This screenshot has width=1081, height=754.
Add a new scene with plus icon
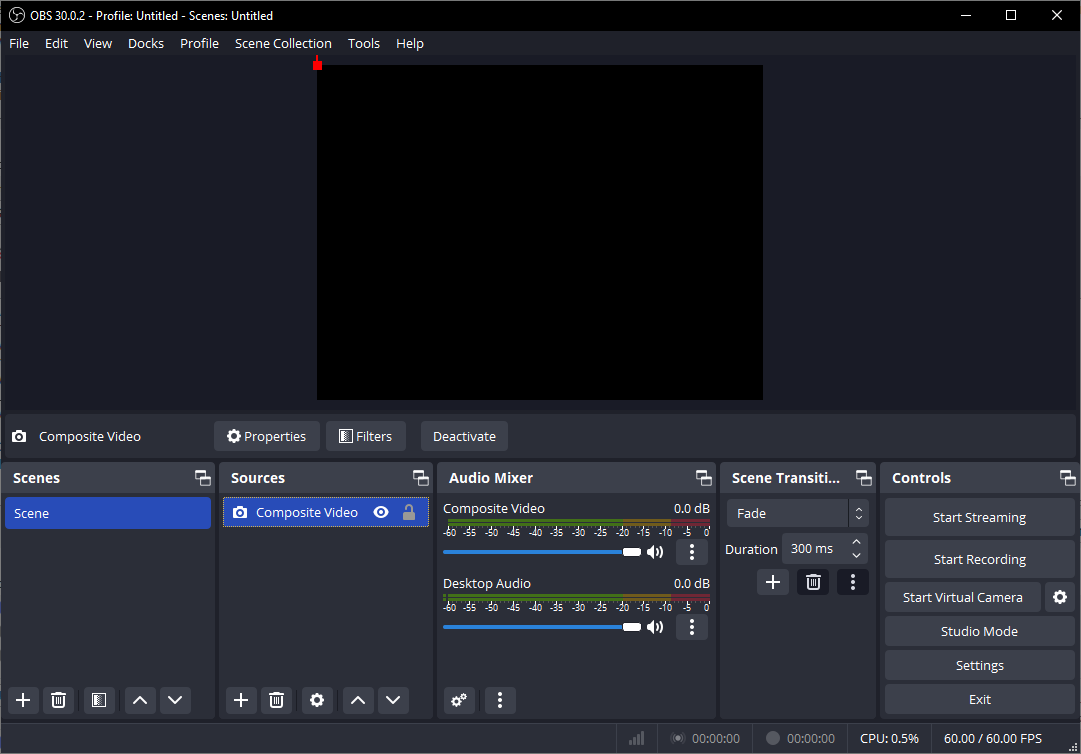[23, 700]
